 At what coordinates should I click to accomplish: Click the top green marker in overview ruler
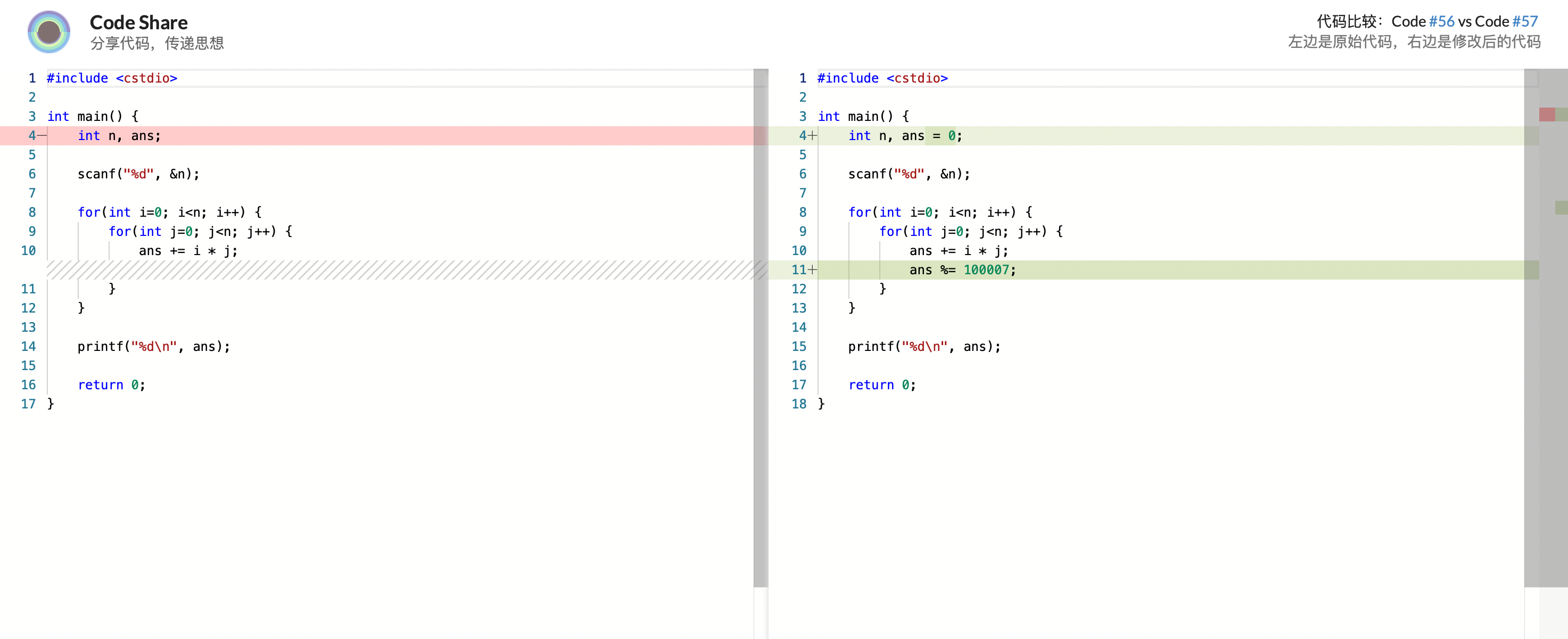1562,114
